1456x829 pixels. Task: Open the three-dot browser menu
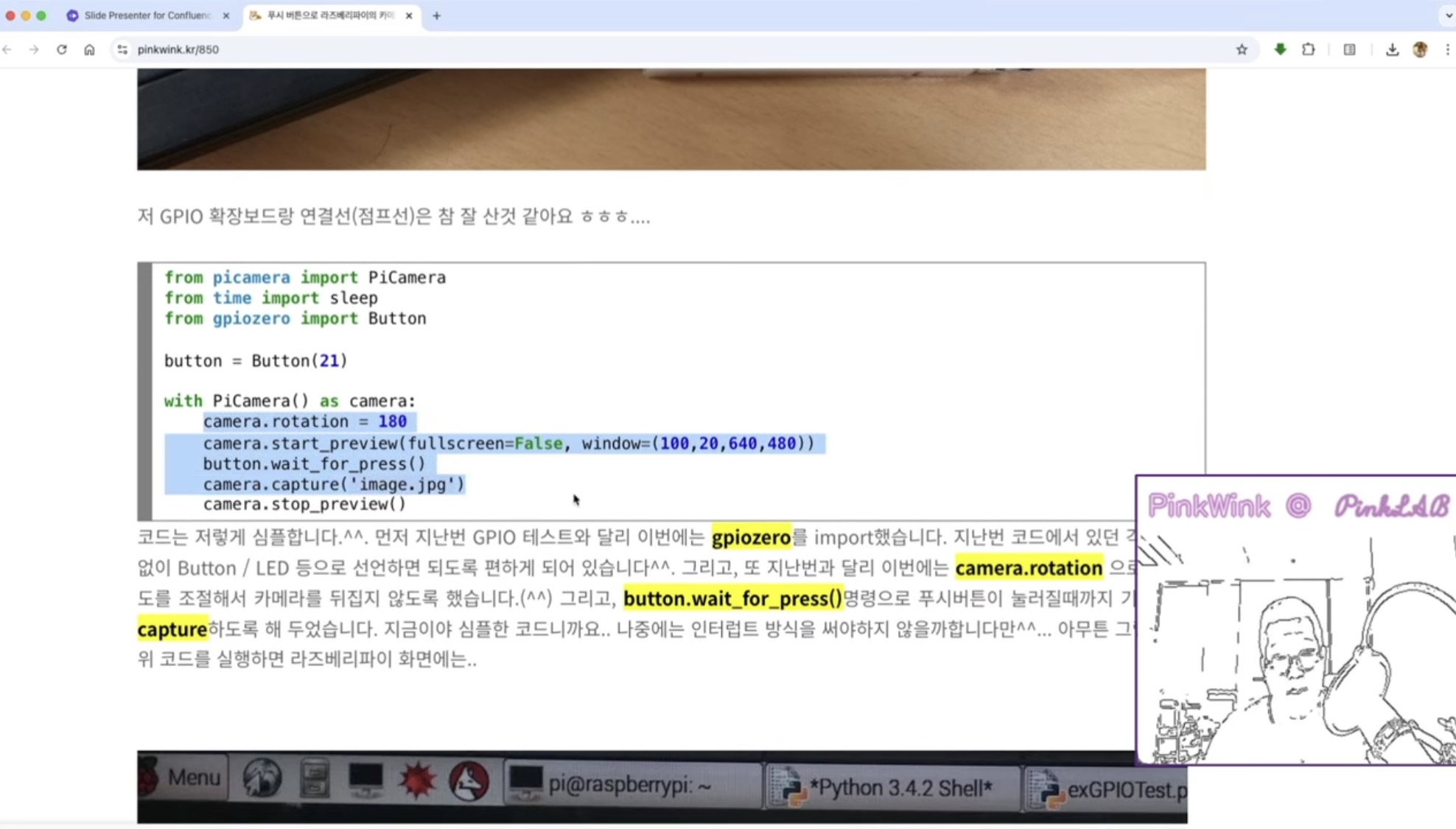(1447, 49)
